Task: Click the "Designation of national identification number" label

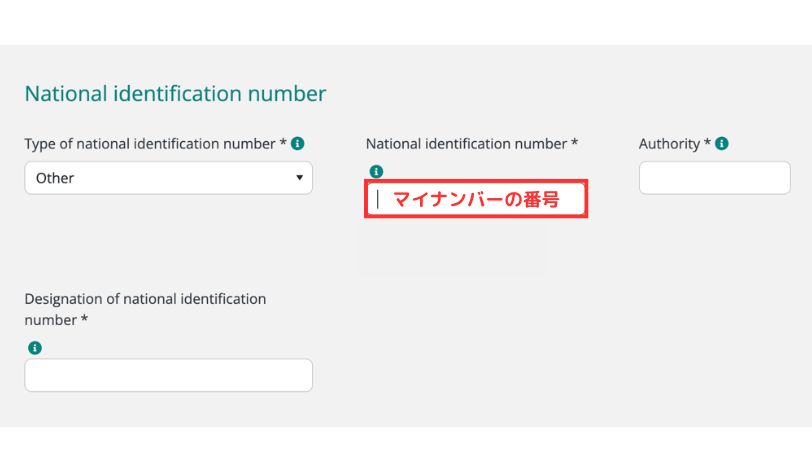Action: point(145,299)
